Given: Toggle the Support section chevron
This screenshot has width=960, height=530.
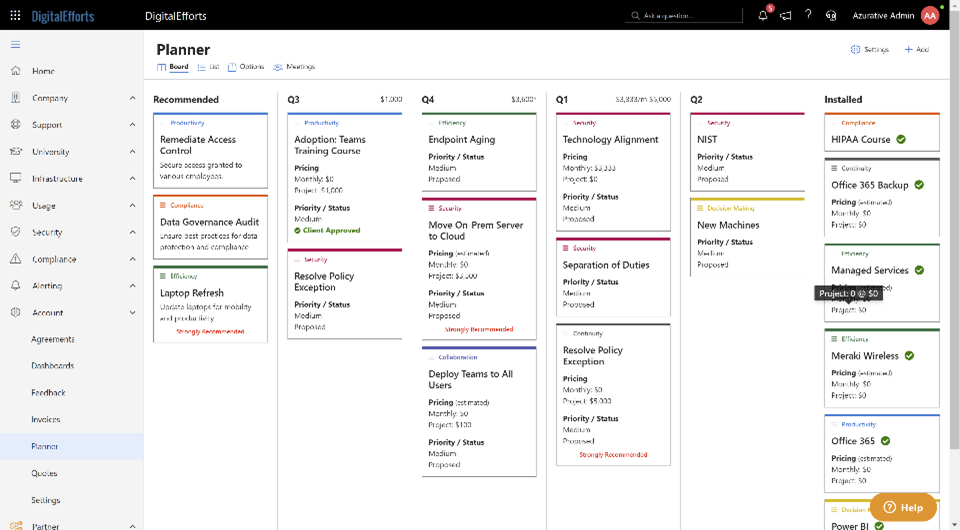Looking at the screenshot, I should (132, 124).
